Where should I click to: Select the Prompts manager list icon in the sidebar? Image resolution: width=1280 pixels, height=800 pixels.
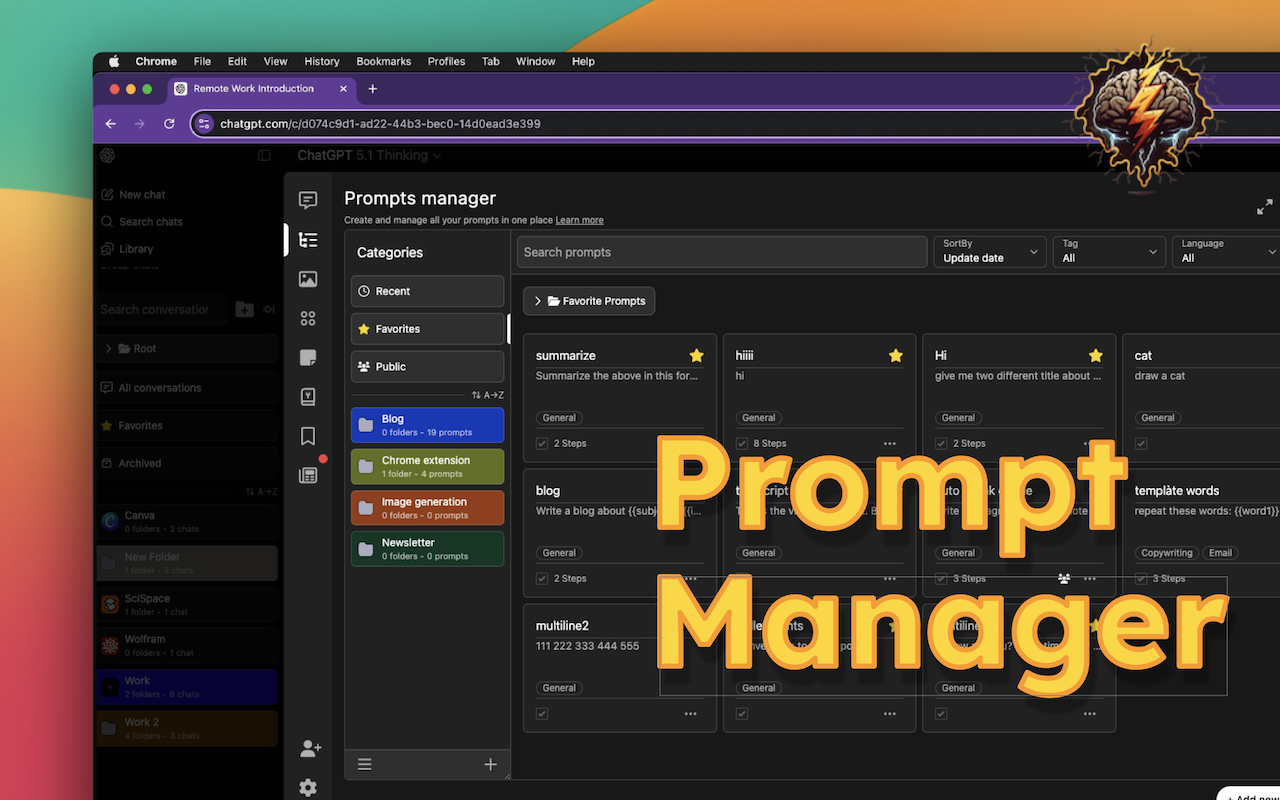click(308, 240)
